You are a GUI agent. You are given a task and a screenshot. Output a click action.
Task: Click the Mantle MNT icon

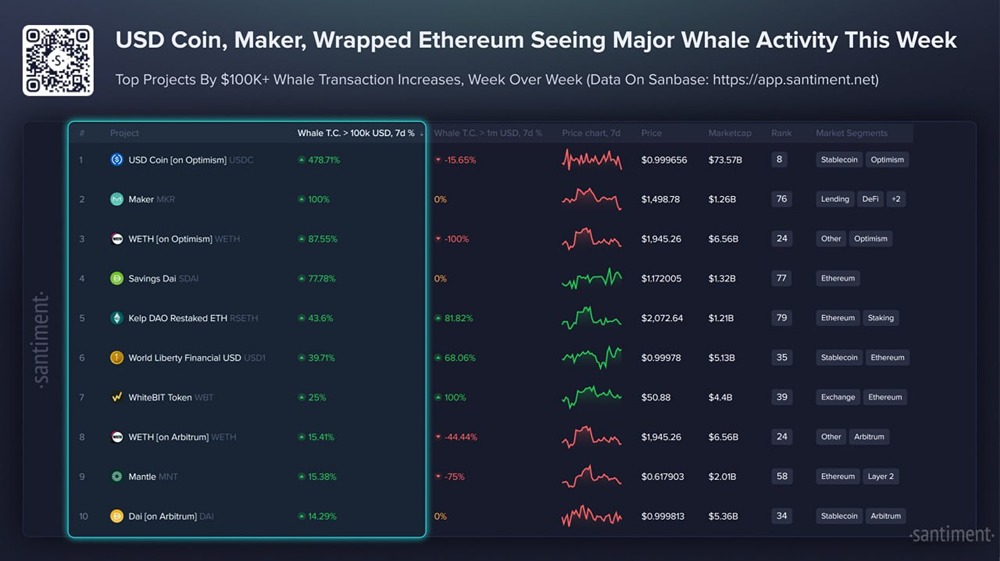tap(117, 476)
